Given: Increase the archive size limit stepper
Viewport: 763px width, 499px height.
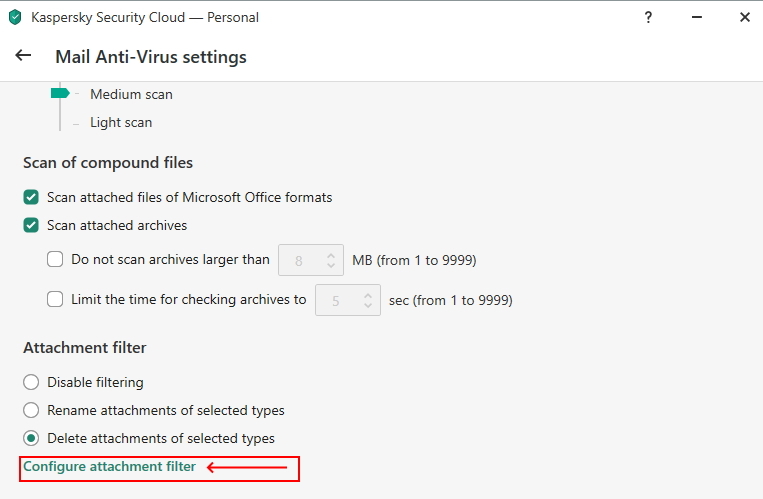Looking at the screenshot, I should (331, 254).
